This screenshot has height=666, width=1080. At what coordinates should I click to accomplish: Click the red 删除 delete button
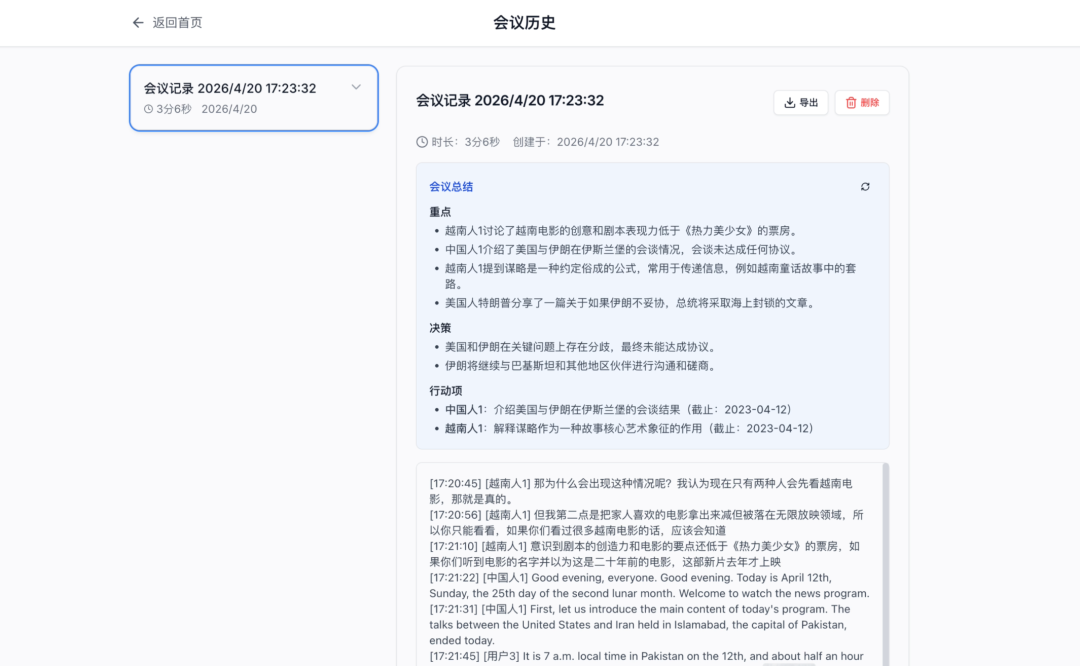[x=862, y=103]
